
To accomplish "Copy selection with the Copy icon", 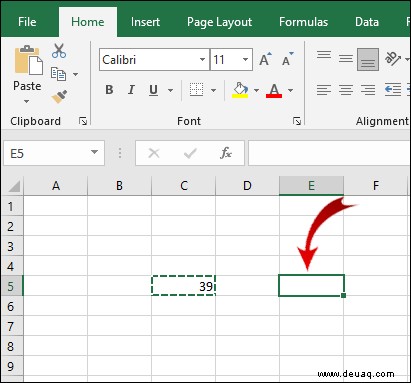I will tap(58, 74).
